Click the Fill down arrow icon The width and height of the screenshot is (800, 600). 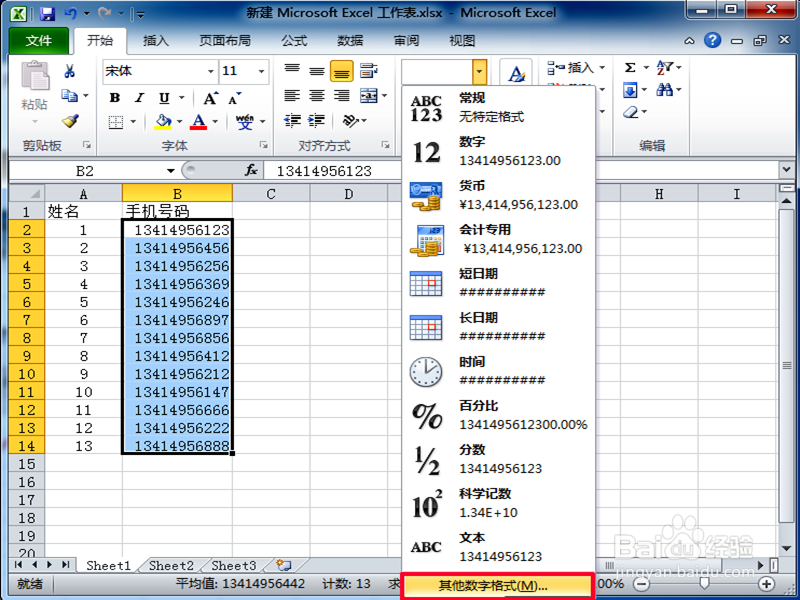click(x=631, y=91)
